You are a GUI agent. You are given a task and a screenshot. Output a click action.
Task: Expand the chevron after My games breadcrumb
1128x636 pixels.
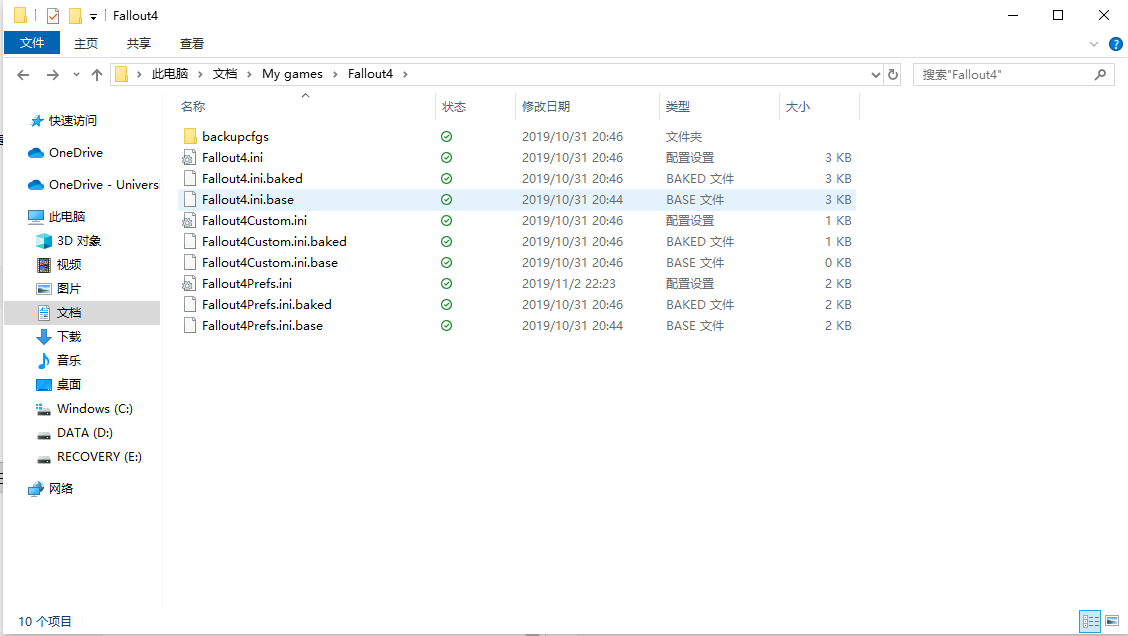click(335, 74)
